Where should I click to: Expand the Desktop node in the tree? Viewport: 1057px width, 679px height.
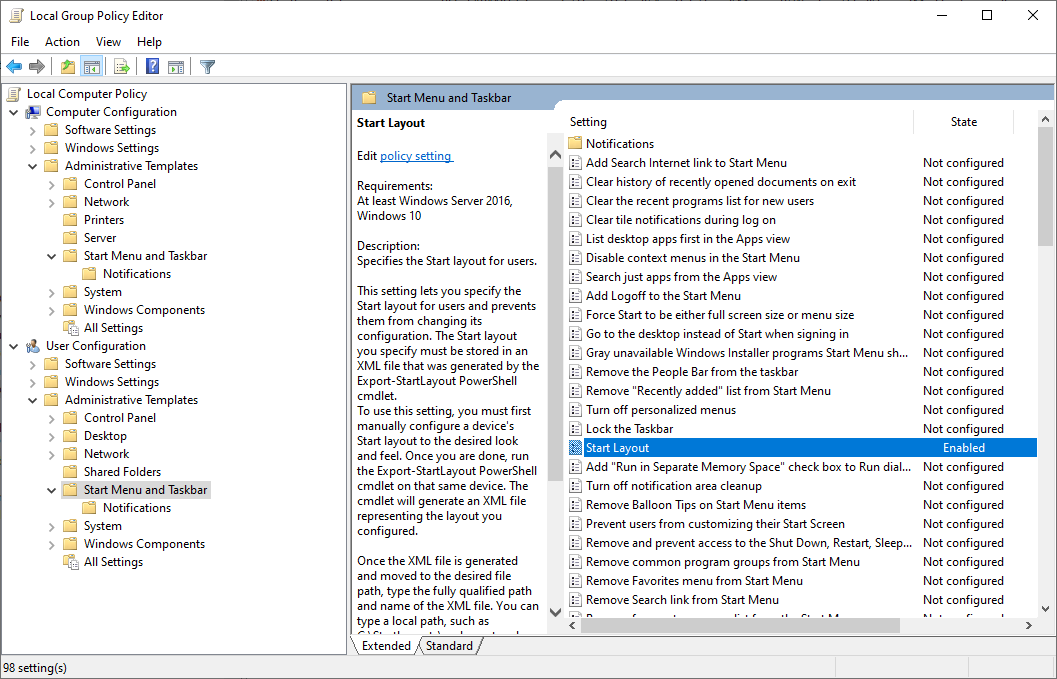51,436
